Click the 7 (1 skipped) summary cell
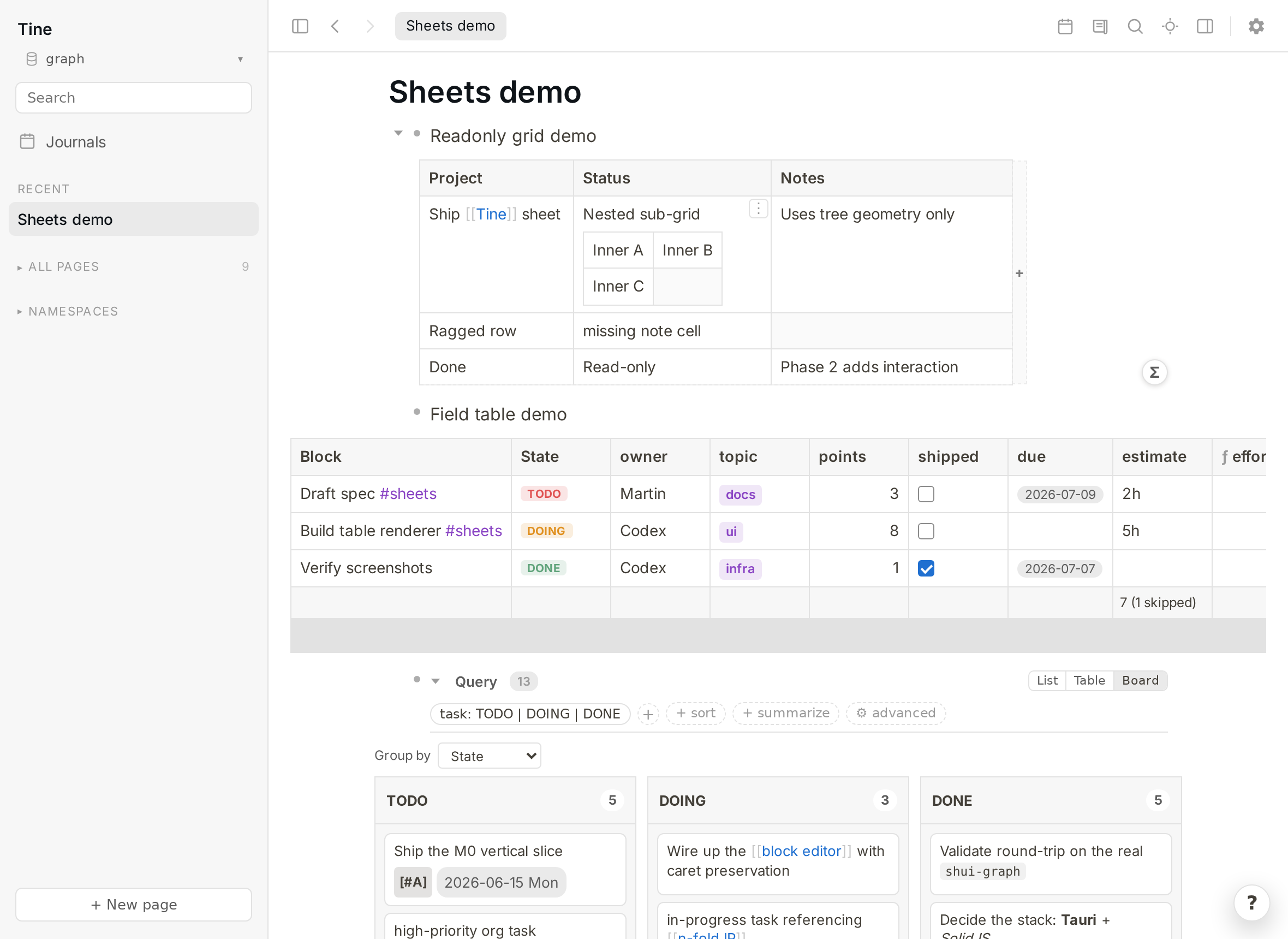 pyautogui.click(x=1162, y=603)
